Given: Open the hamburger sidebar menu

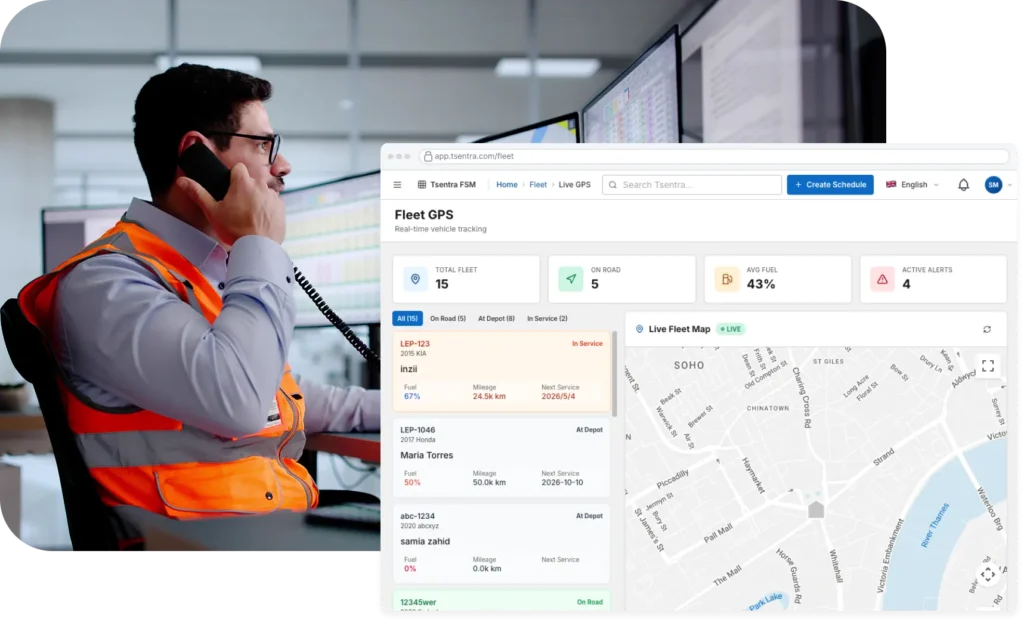Looking at the screenshot, I should coord(397,185).
